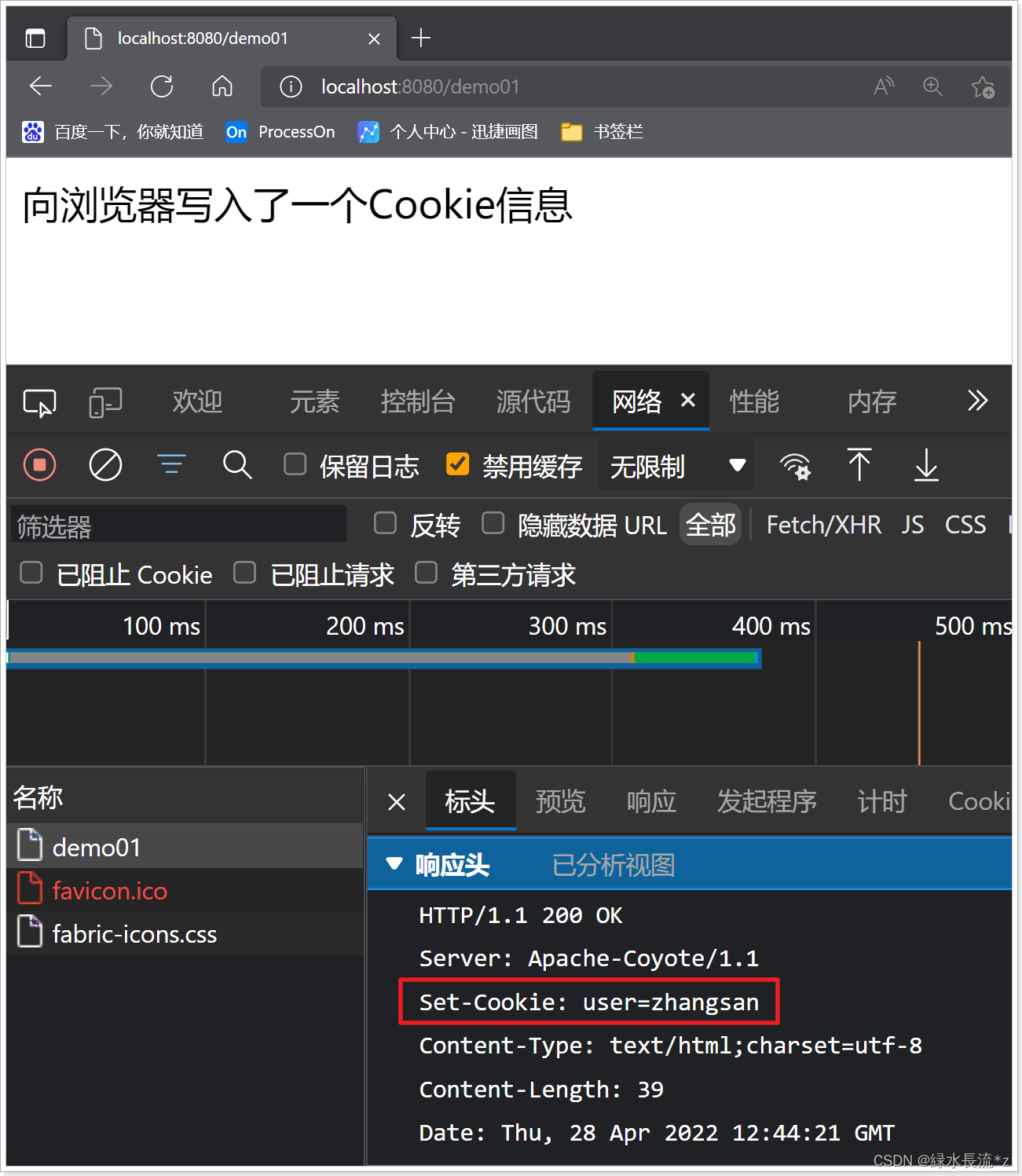Enable the 保留日志 checkbox
This screenshot has width=1022, height=1176.
tap(295, 464)
